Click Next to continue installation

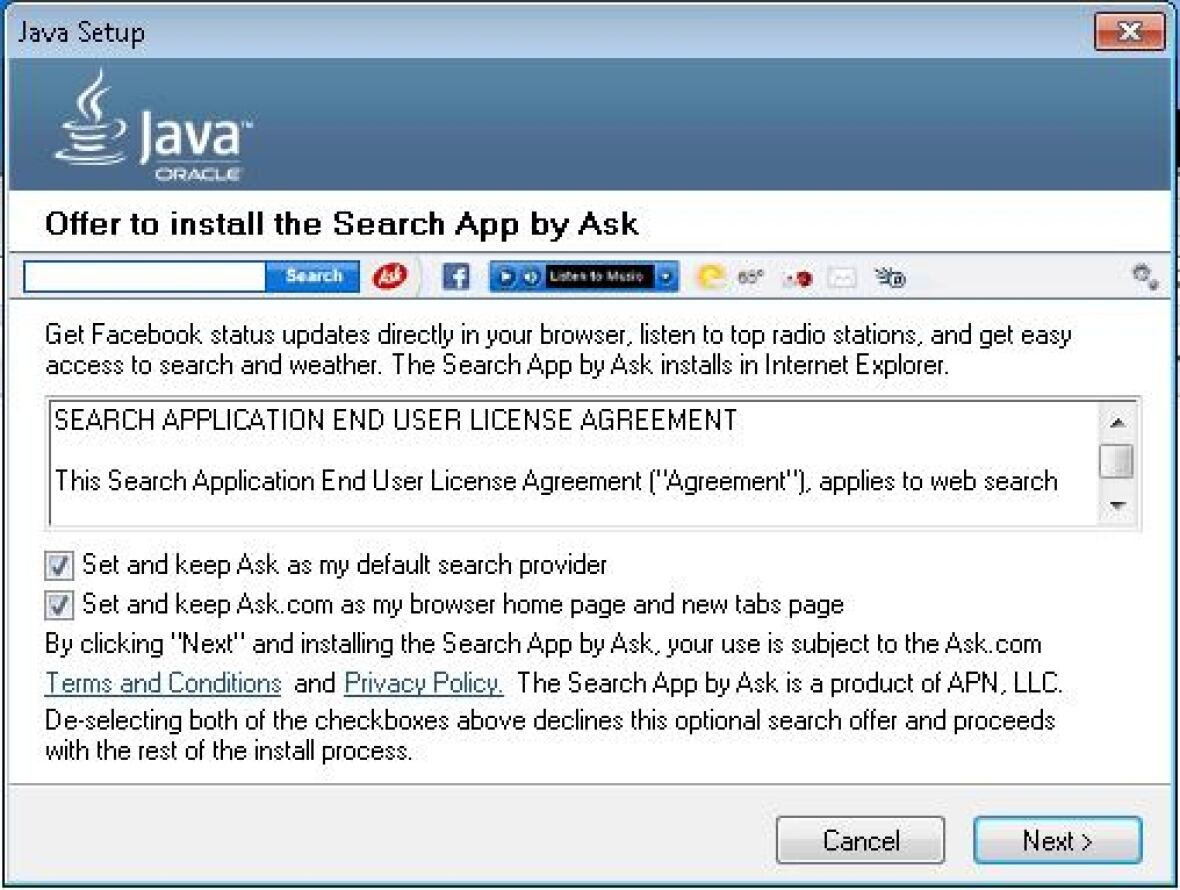[1057, 841]
